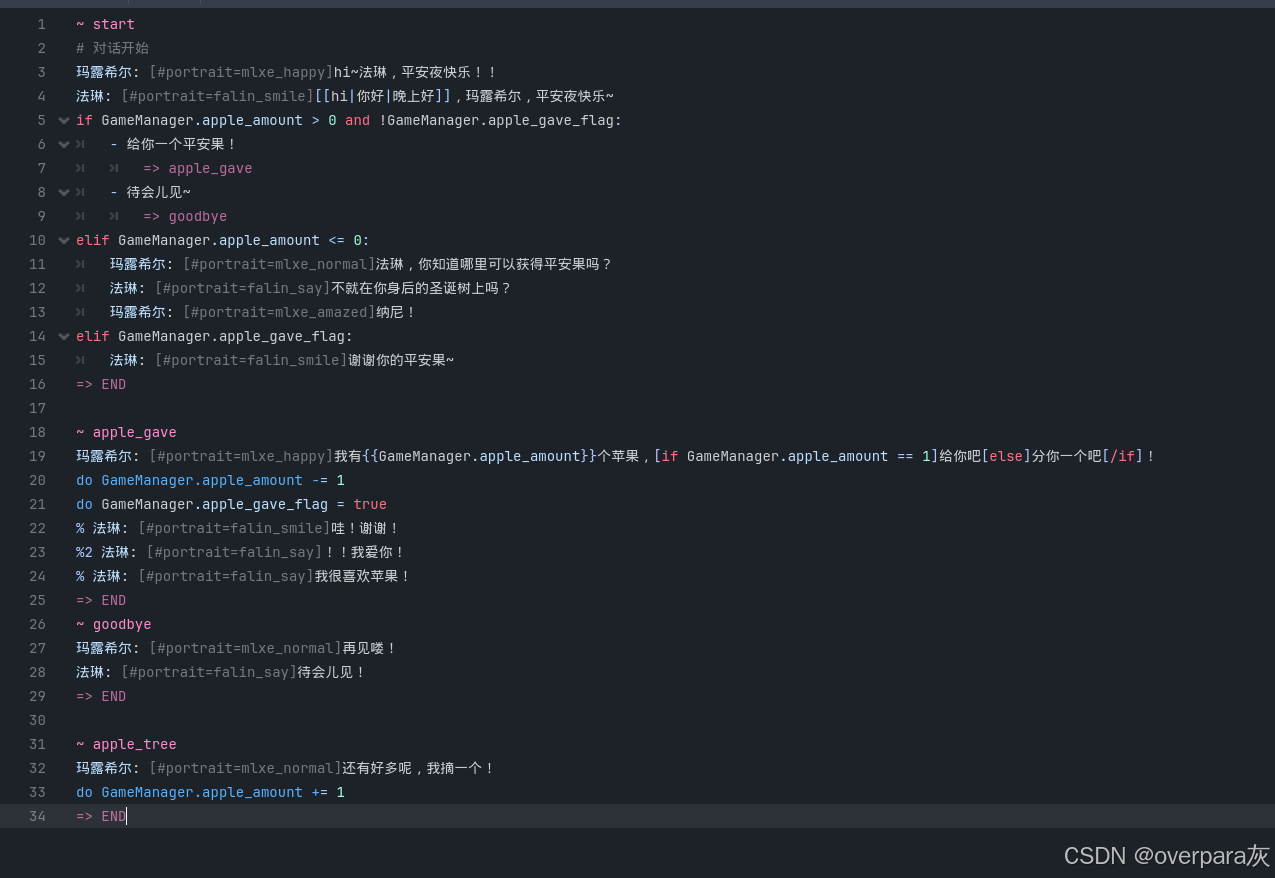Click '=> END' on line 16
Screen dimensions: 1275x878
[101, 384]
